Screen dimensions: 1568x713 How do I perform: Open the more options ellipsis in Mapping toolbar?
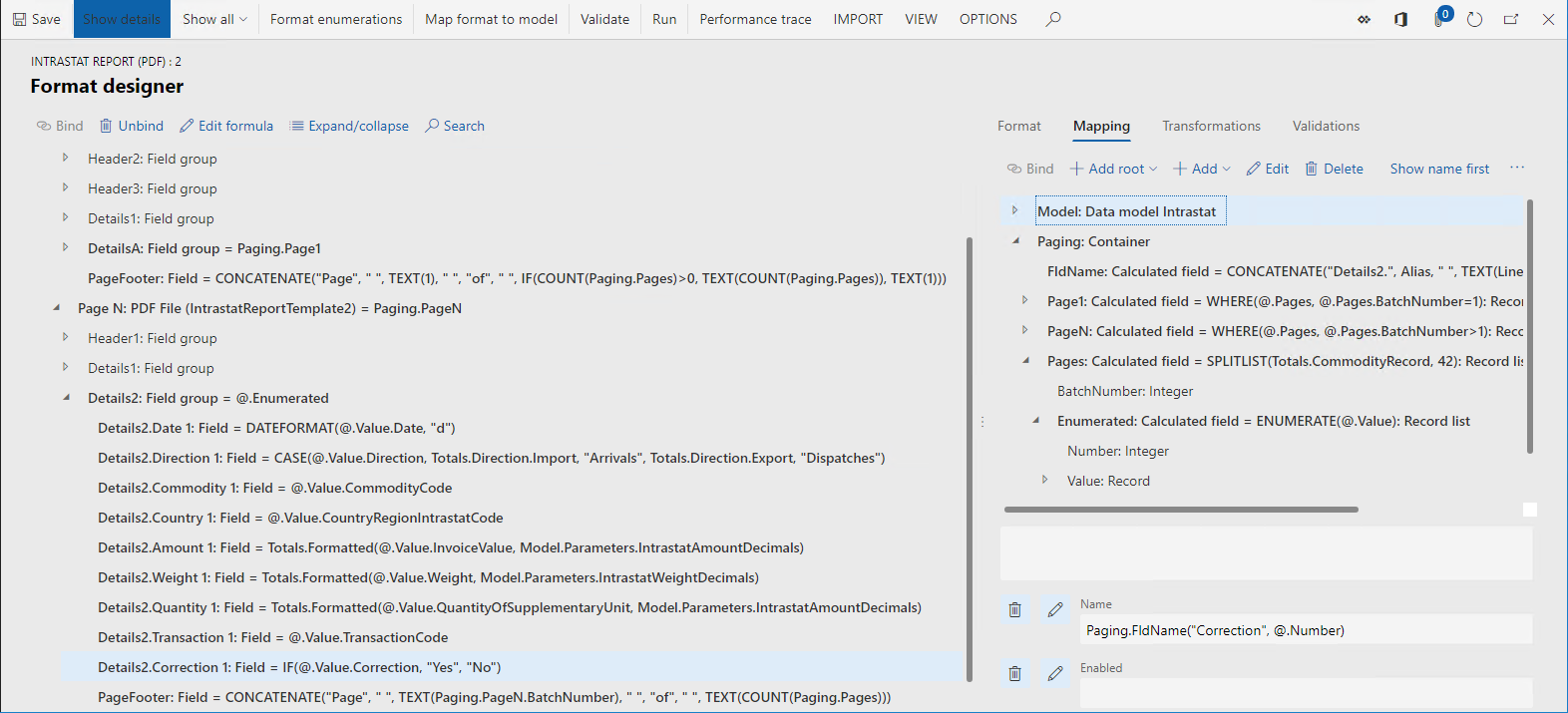pyautogui.click(x=1517, y=168)
